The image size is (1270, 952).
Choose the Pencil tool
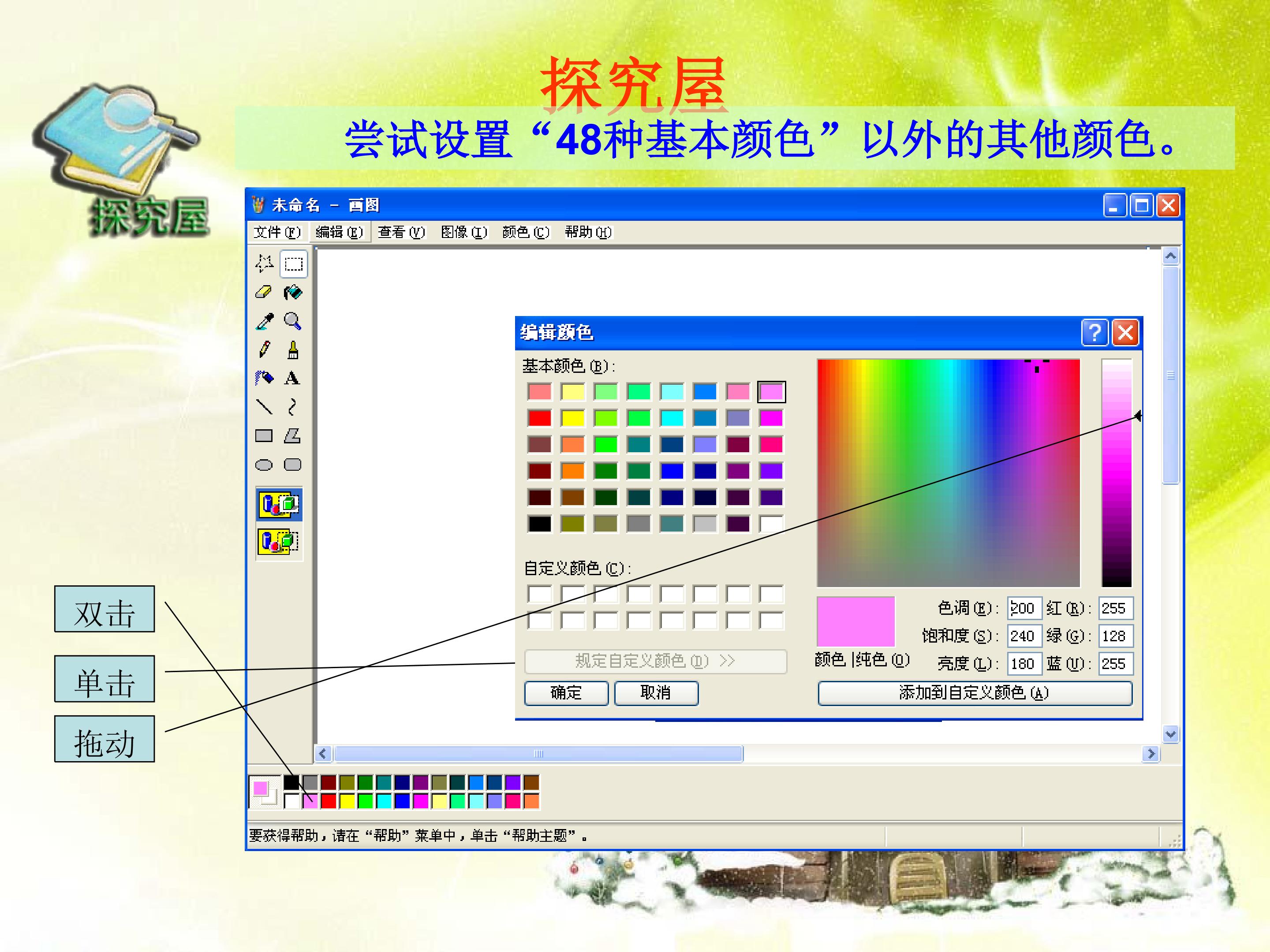264,350
